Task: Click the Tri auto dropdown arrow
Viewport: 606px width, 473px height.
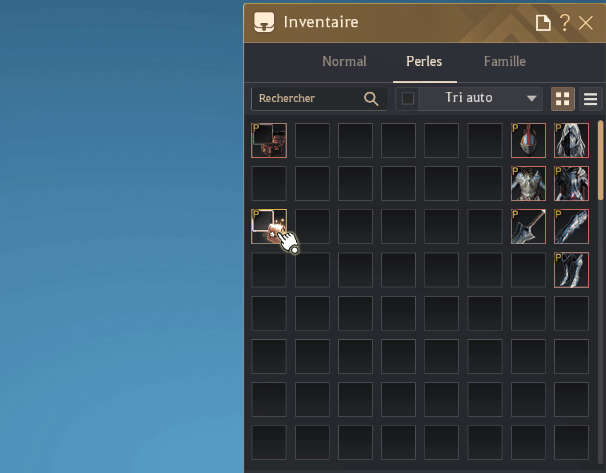Action: [x=532, y=99]
